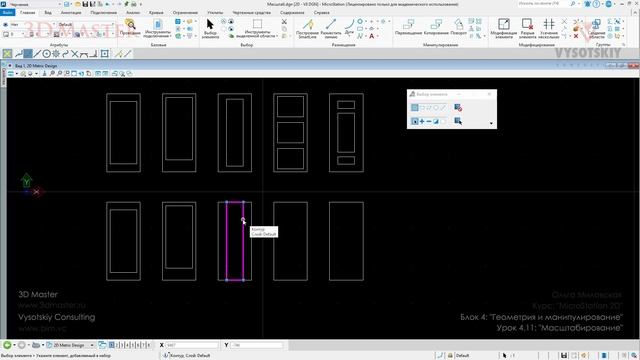
Task: Activate the Выбор элемента arrow tool
Action: coord(210,28)
